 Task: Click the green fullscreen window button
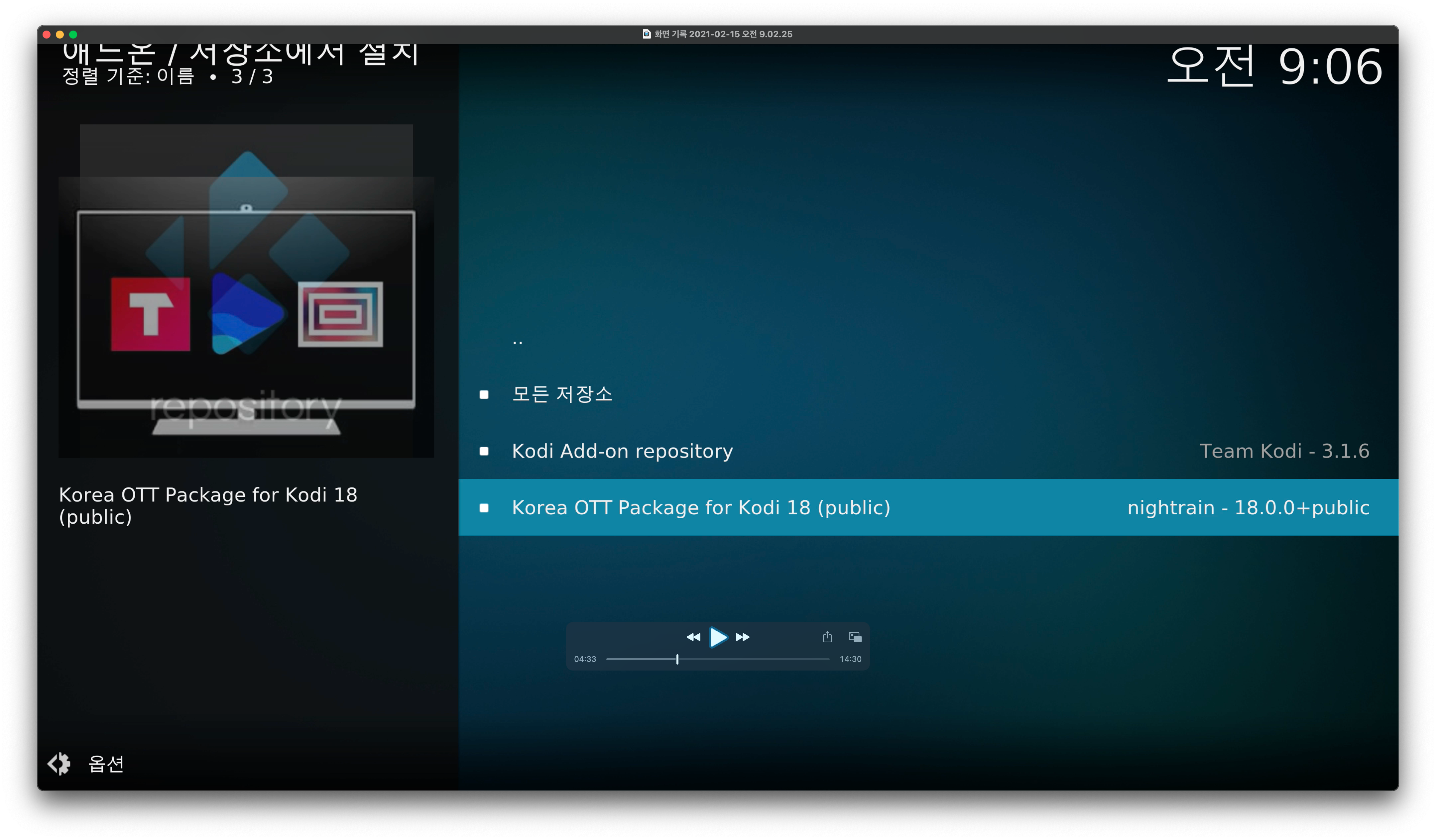tap(73, 34)
